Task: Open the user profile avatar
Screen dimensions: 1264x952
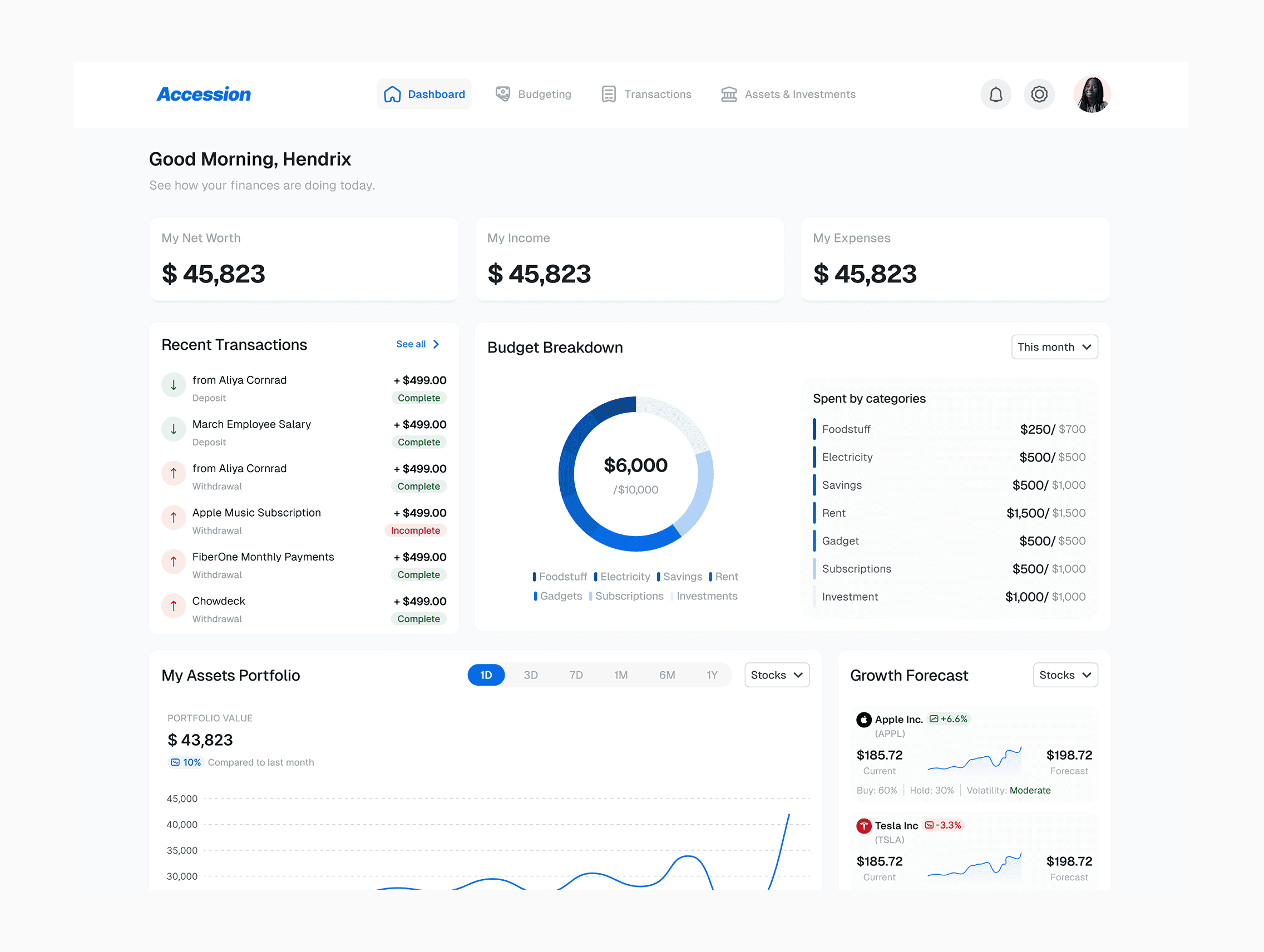Action: pyautogui.click(x=1092, y=94)
